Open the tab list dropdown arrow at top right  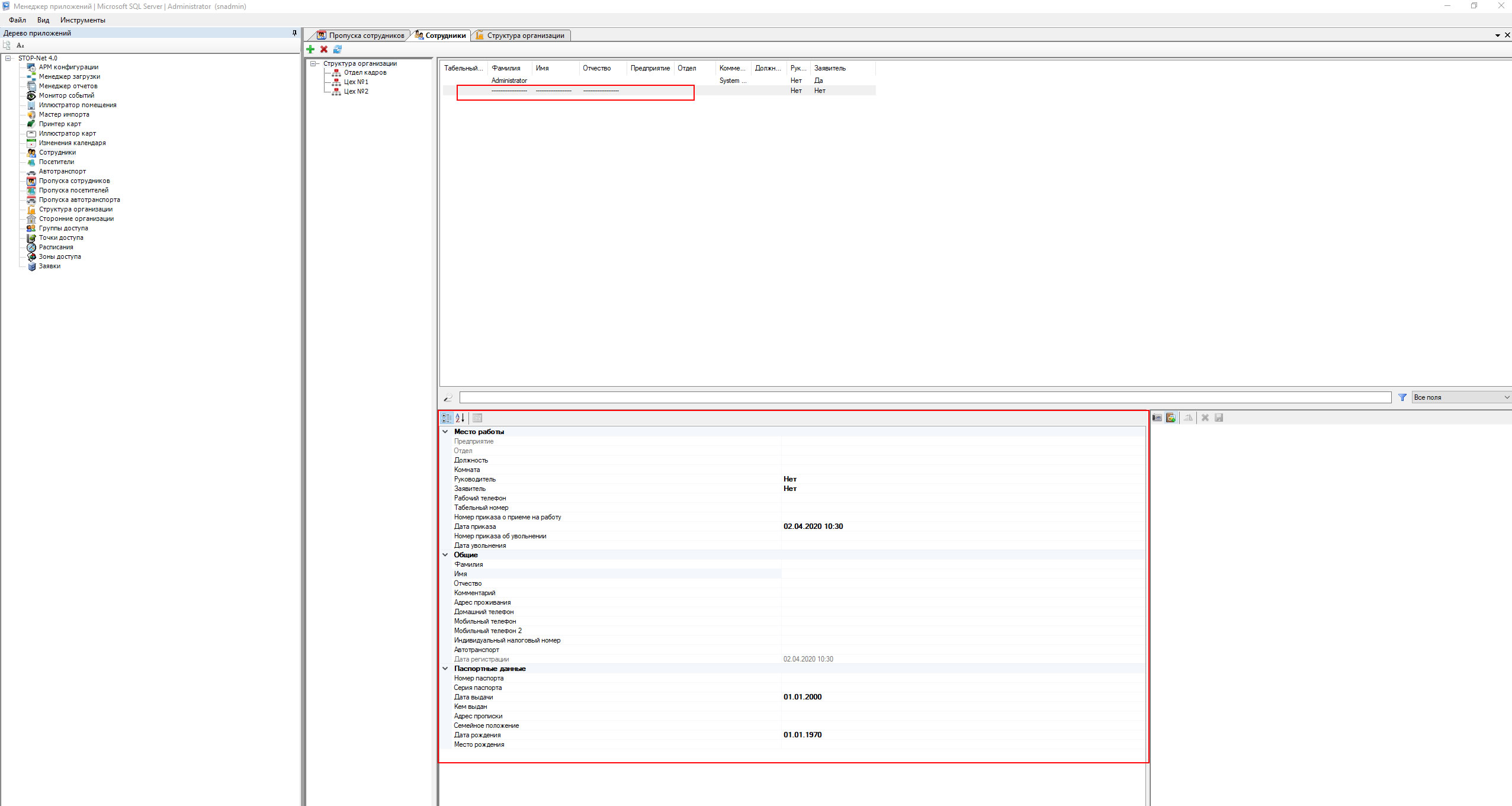(1498, 36)
